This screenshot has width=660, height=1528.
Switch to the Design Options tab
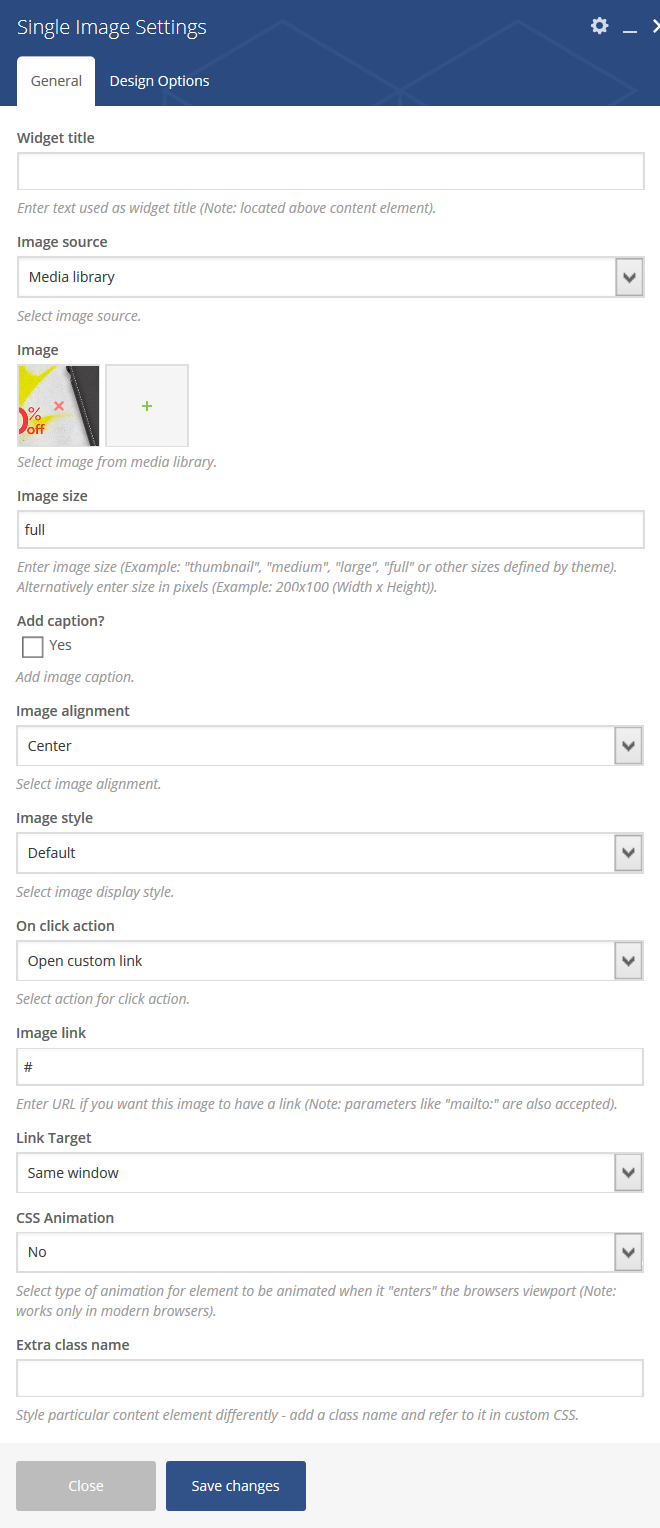coord(160,81)
